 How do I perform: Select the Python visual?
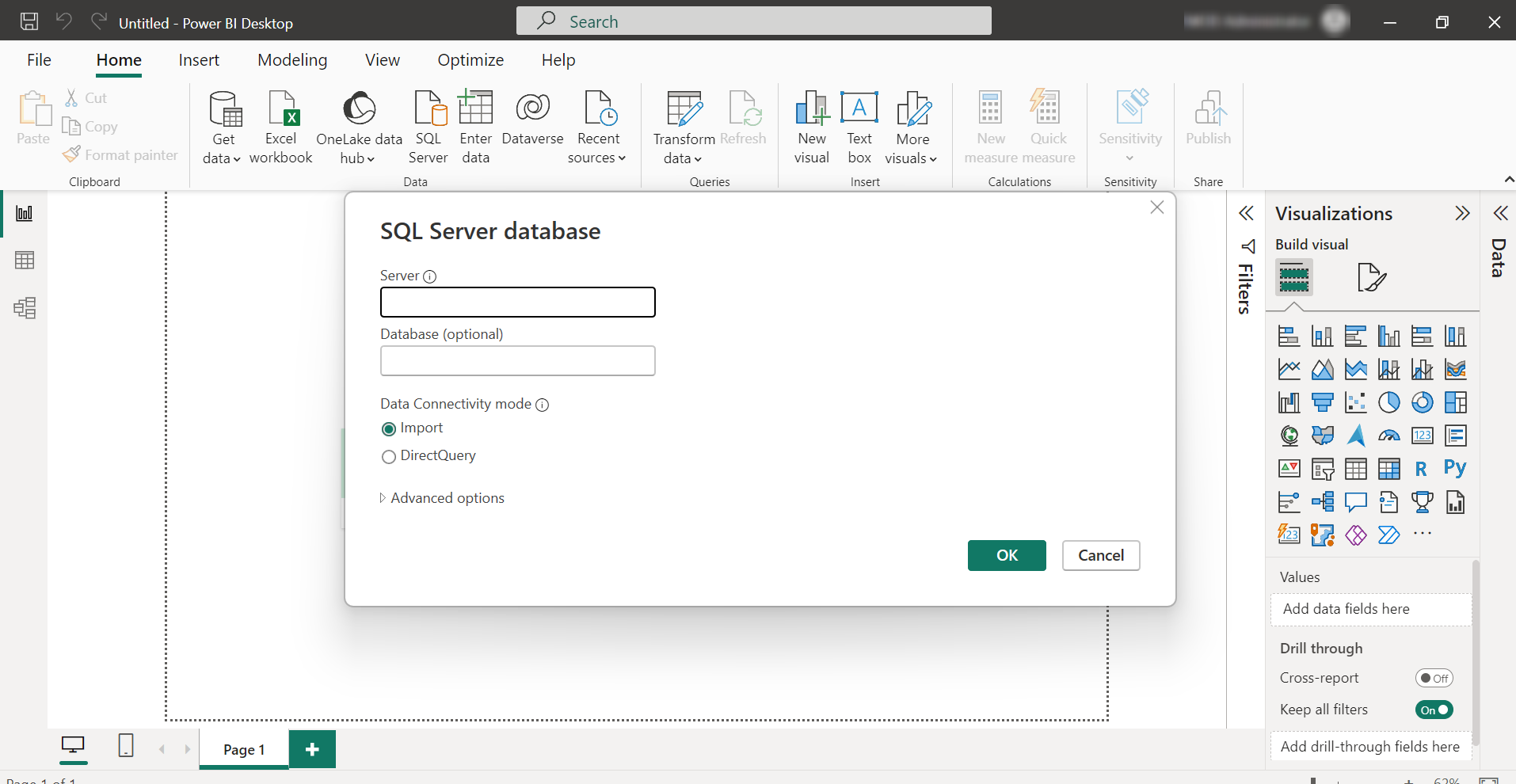tap(1455, 468)
